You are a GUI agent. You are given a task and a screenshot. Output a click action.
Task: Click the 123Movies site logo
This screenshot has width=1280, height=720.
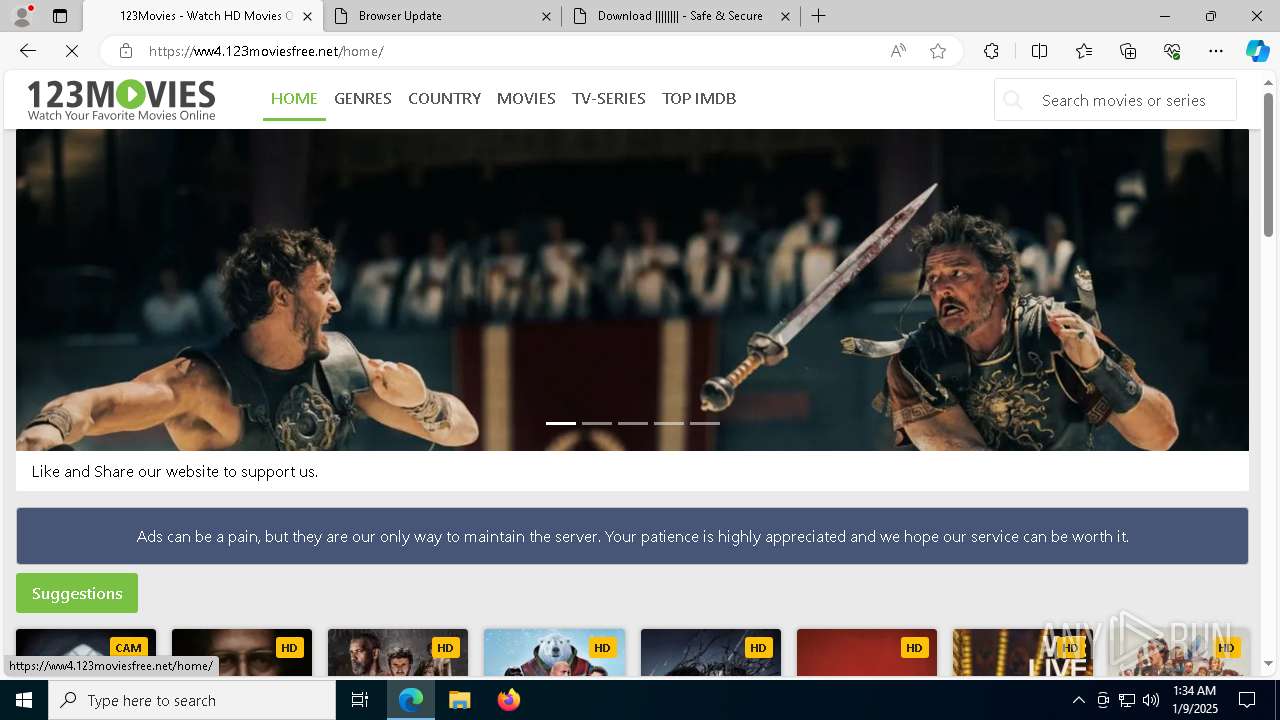(x=121, y=100)
